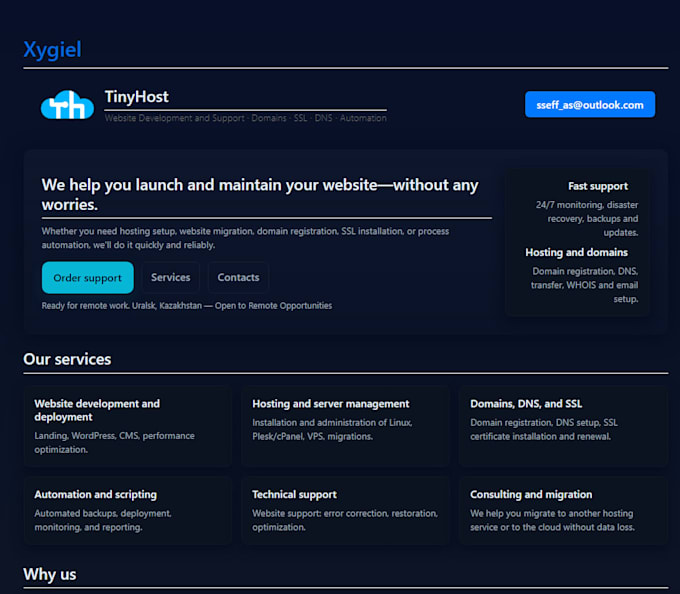The height and width of the screenshot is (594, 680).
Task: Click 'Landing, WordPress, CMS, performance' description
Action: [x=114, y=443]
